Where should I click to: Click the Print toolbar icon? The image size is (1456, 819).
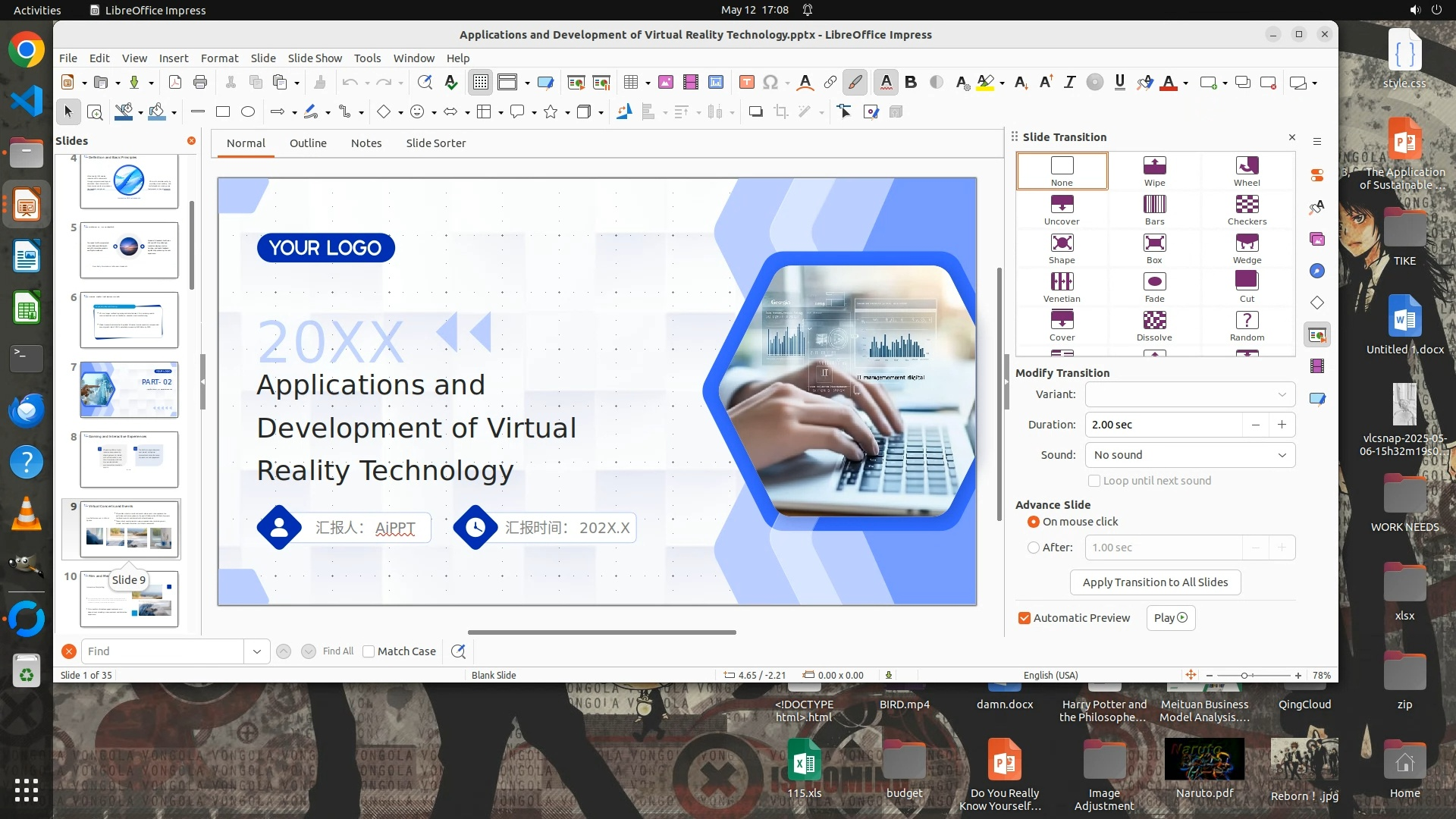click(x=200, y=83)
